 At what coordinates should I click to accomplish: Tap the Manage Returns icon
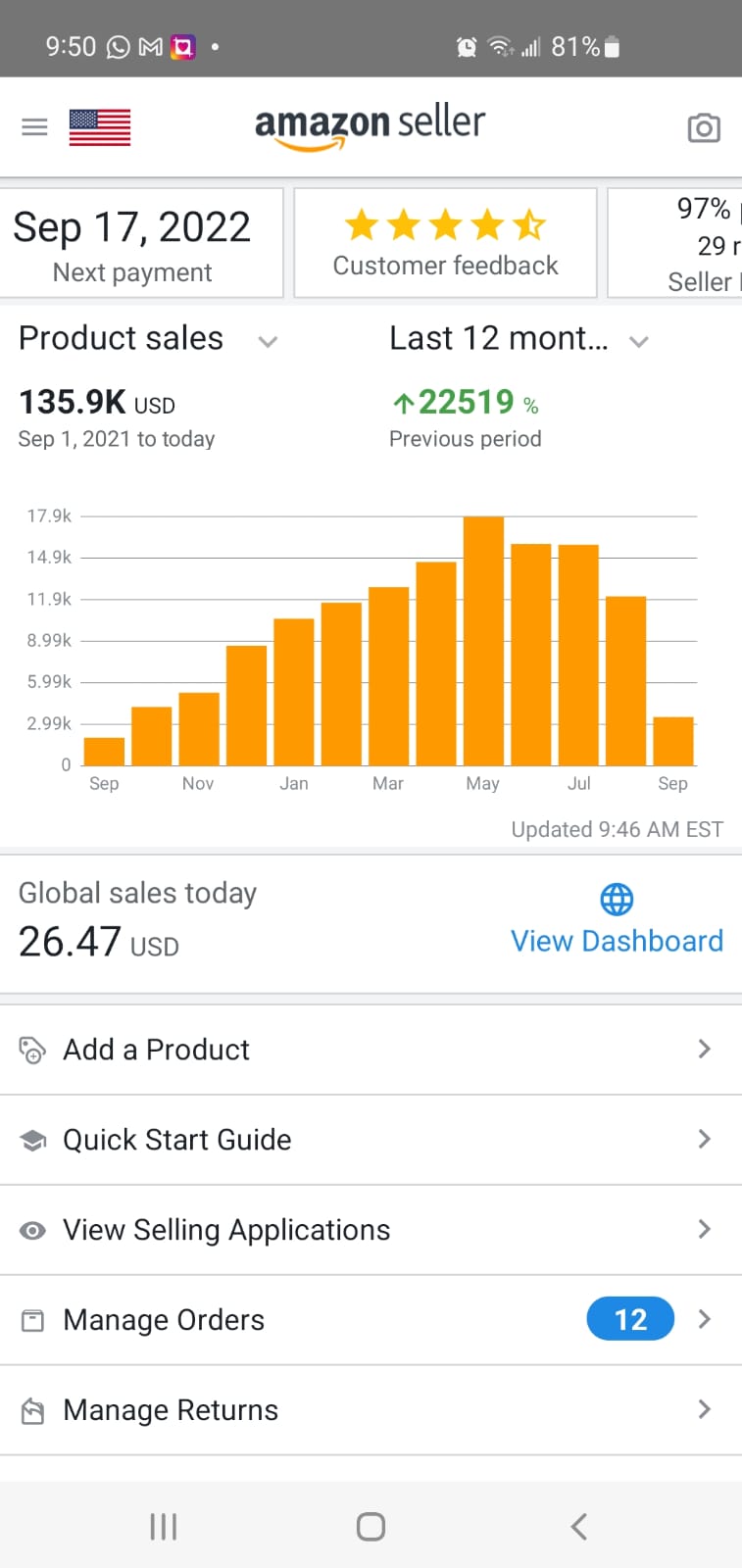click(32, 1410)
